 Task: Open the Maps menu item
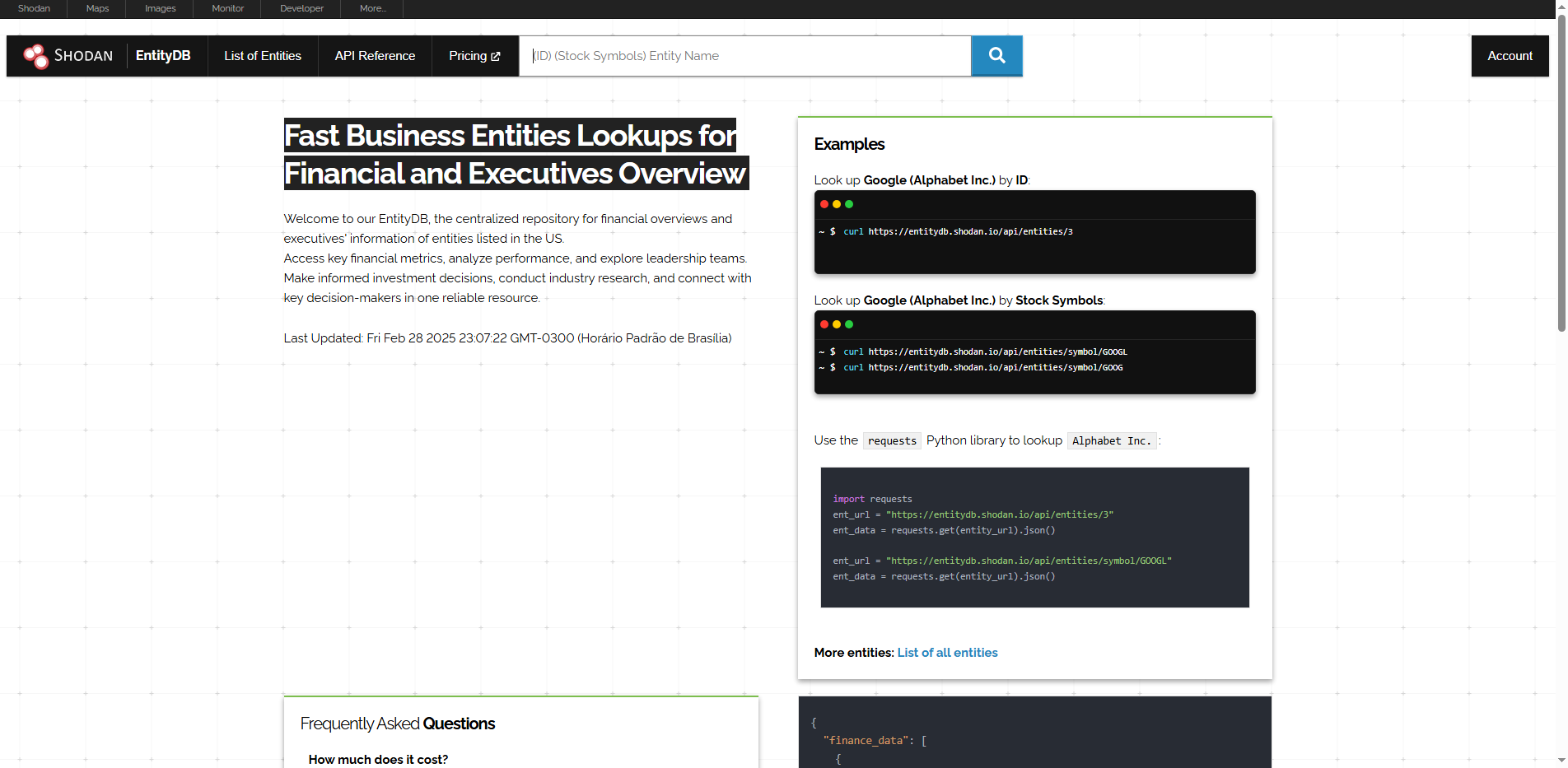(96, 8)
